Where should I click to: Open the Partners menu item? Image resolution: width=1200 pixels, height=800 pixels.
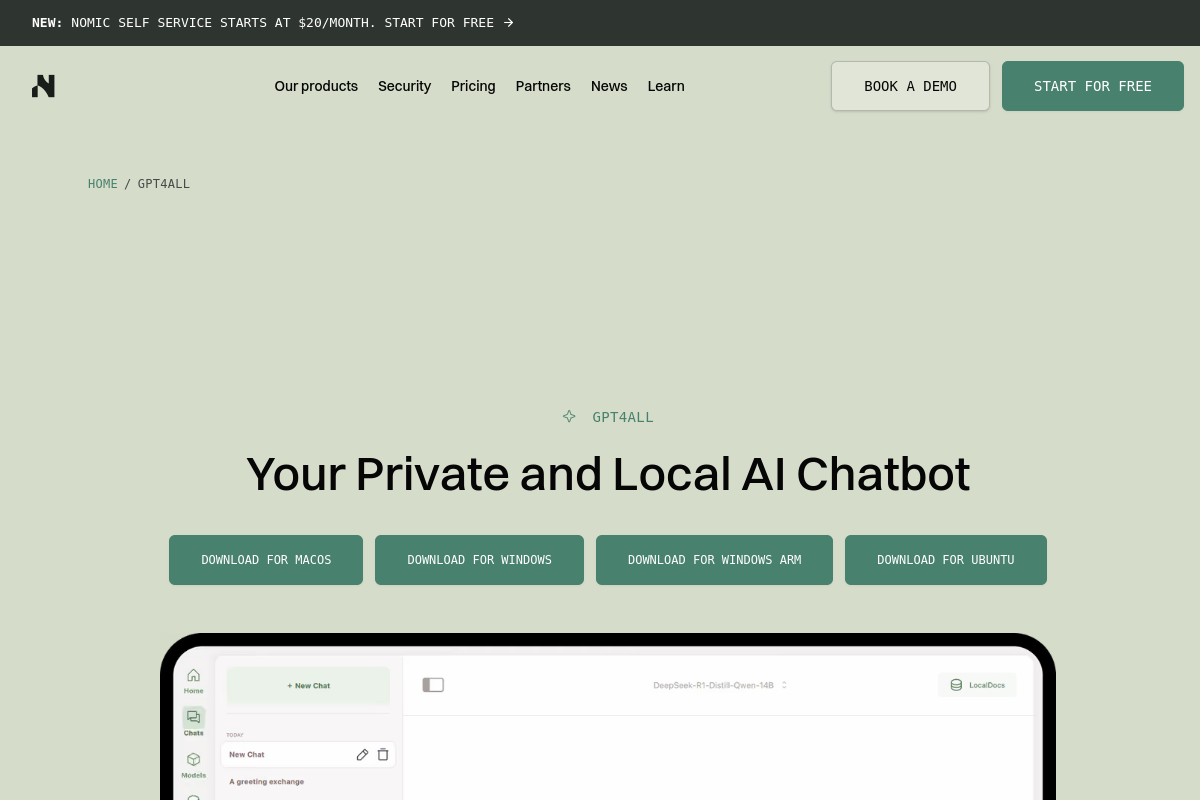pyautogui.click(x=543, y=86)
